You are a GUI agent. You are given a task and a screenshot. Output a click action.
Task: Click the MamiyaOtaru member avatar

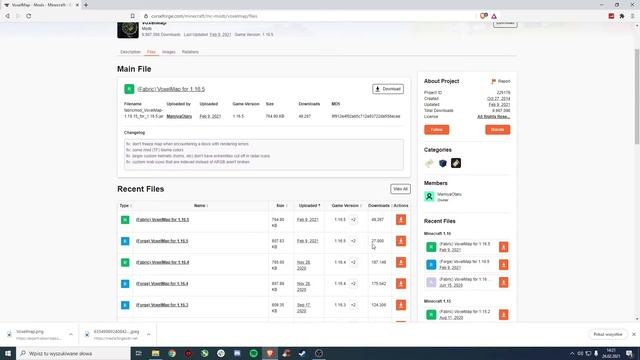(429, 197)
